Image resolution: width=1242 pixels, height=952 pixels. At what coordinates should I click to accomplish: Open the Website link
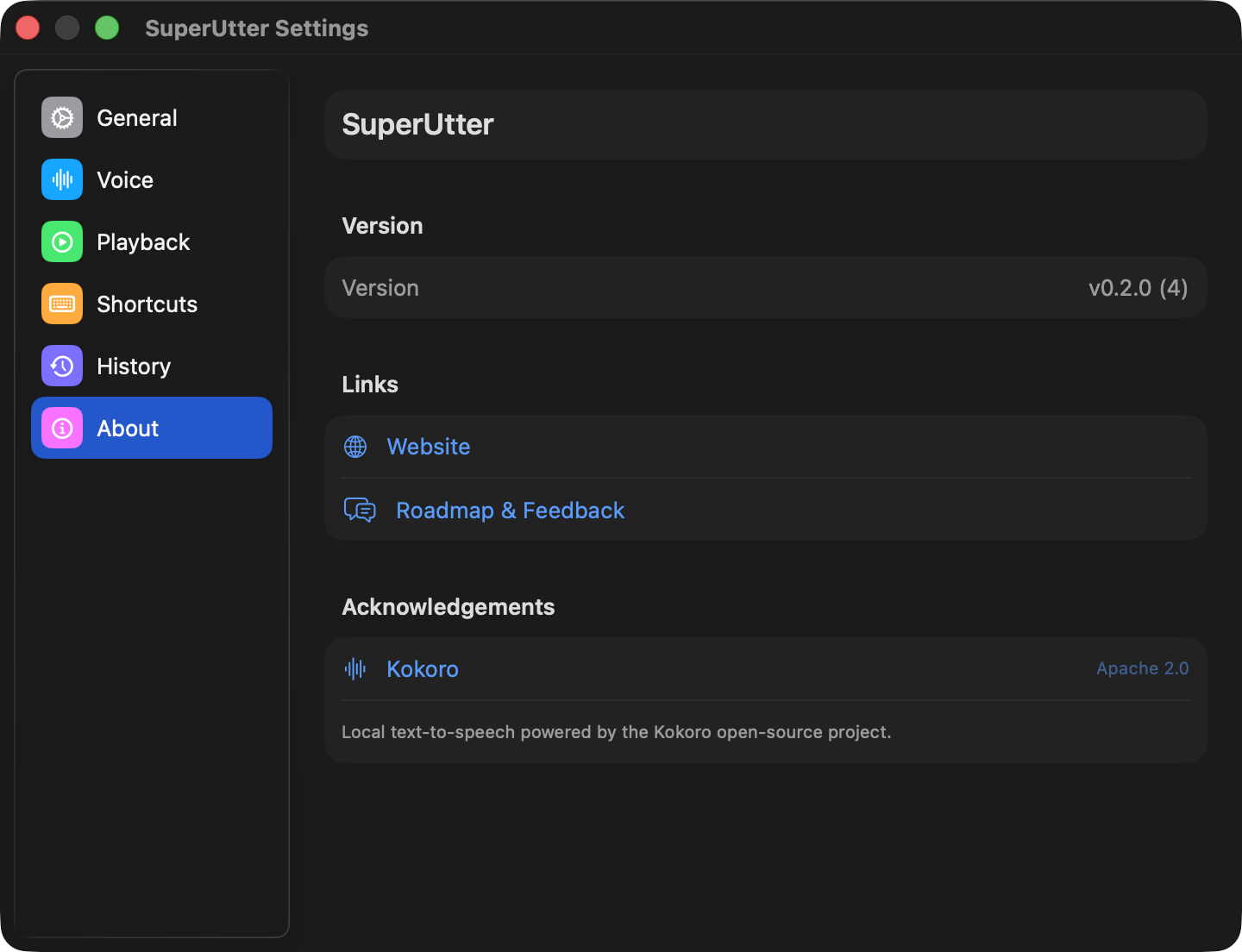click(x=429, y=447)
